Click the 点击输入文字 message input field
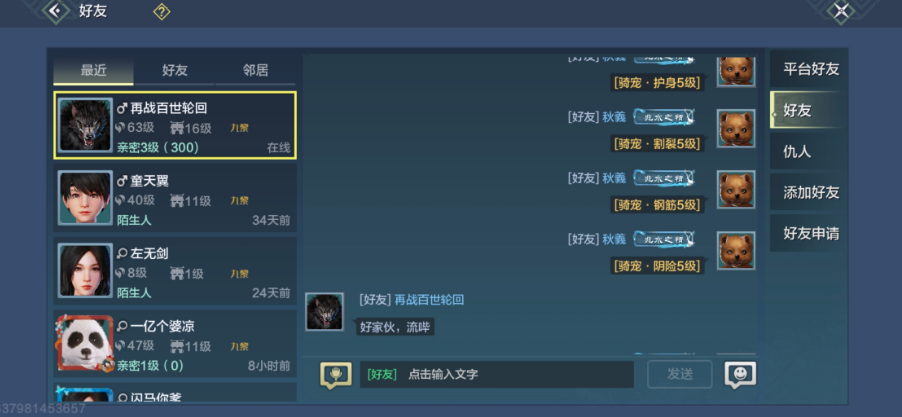 [497, 374]
